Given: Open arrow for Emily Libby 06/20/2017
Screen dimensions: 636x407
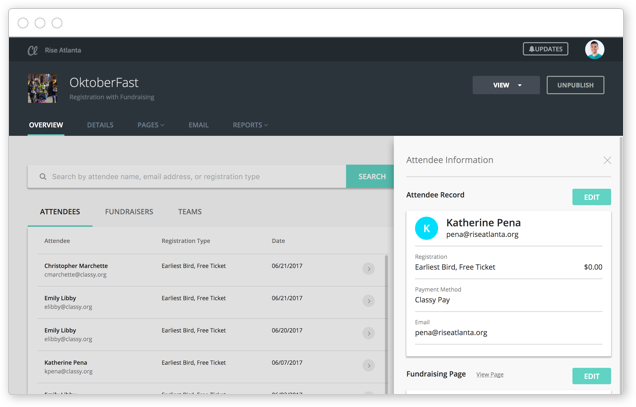Looking at the screenshot, I should pyautogui.click(x=368, y=333).
